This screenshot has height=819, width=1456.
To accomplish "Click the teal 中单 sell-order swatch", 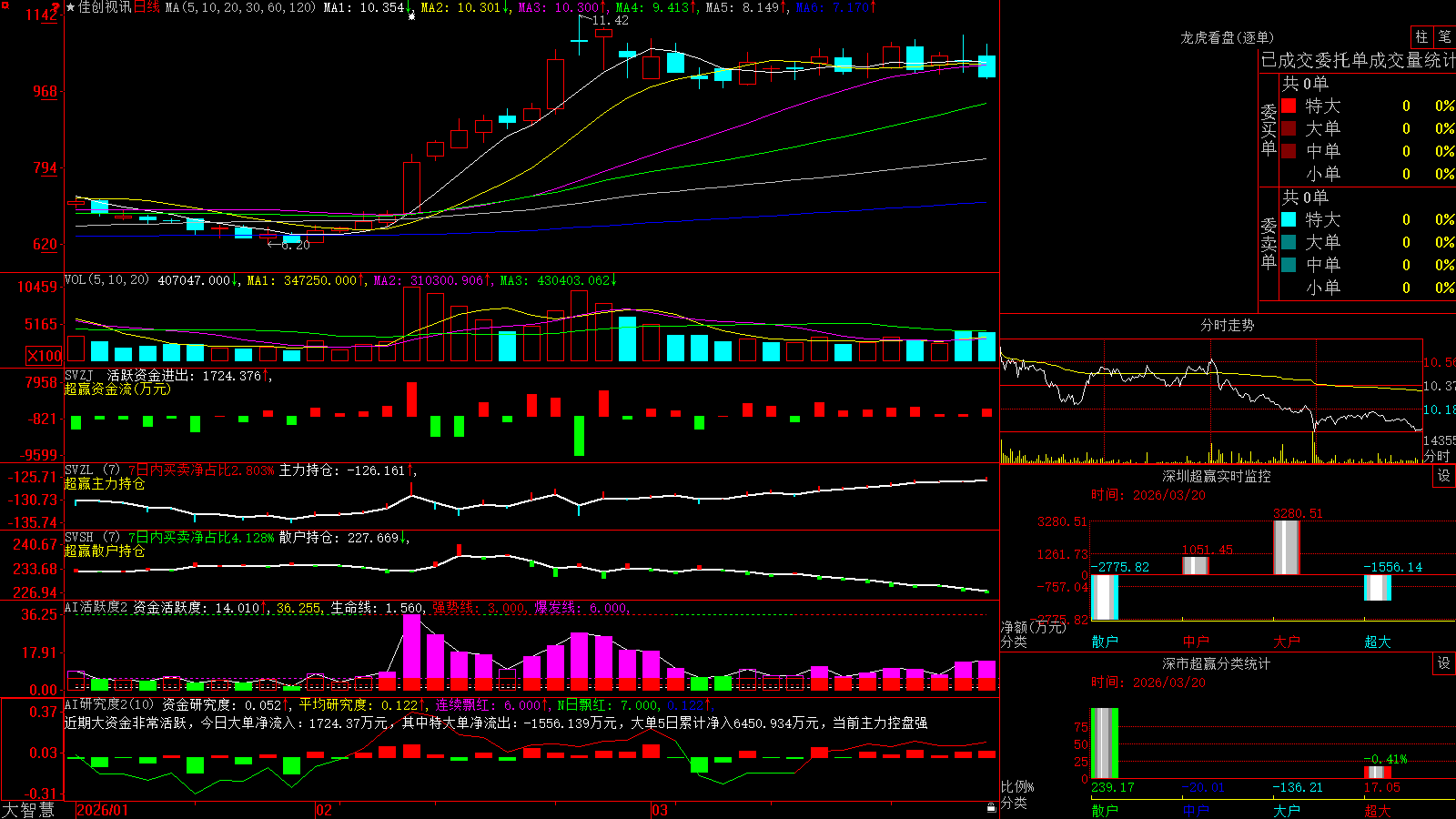I will pyautogui.click(x=1289, y=265).
